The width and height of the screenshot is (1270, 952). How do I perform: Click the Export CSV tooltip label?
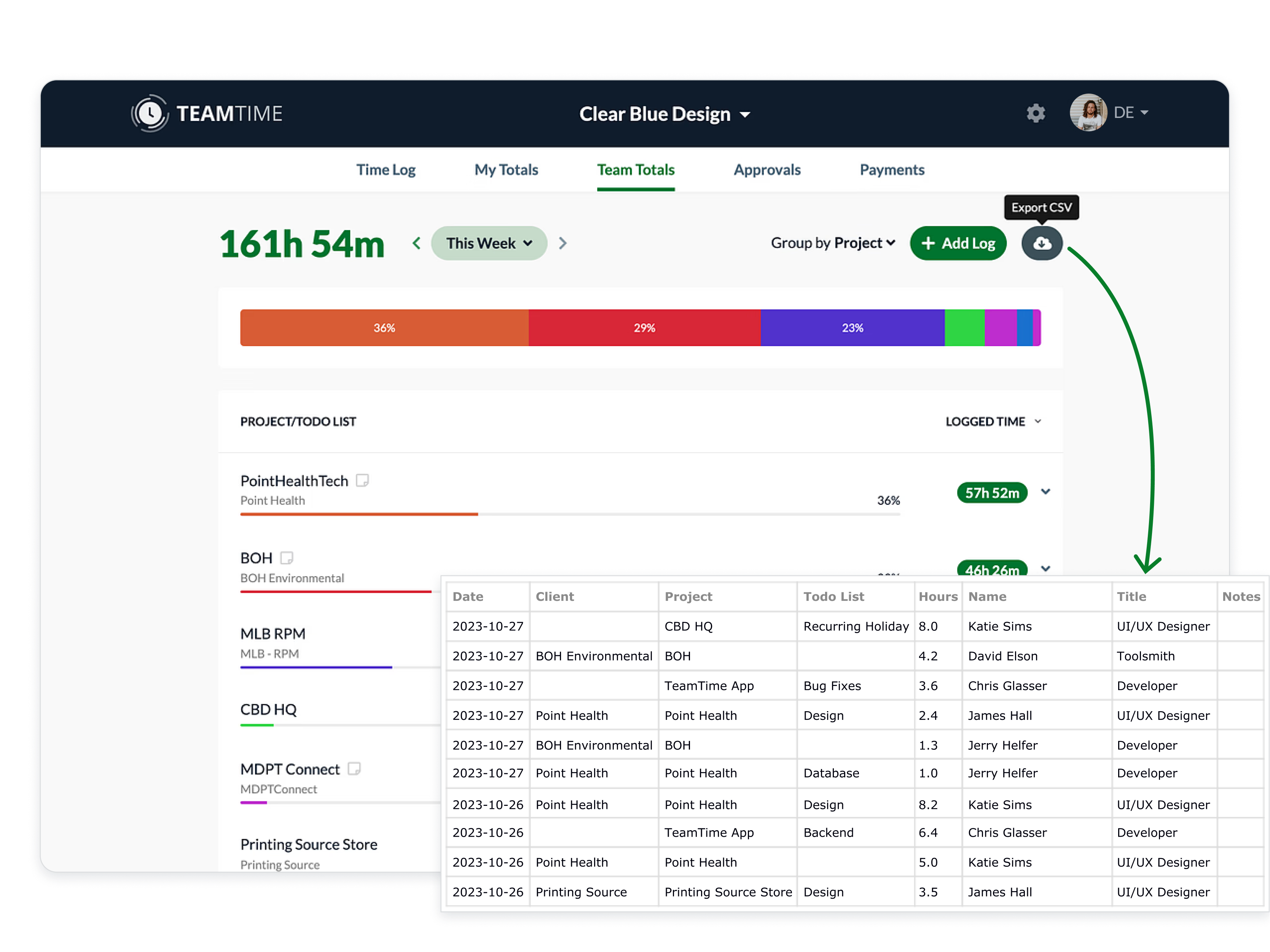tap(1042, 208)
